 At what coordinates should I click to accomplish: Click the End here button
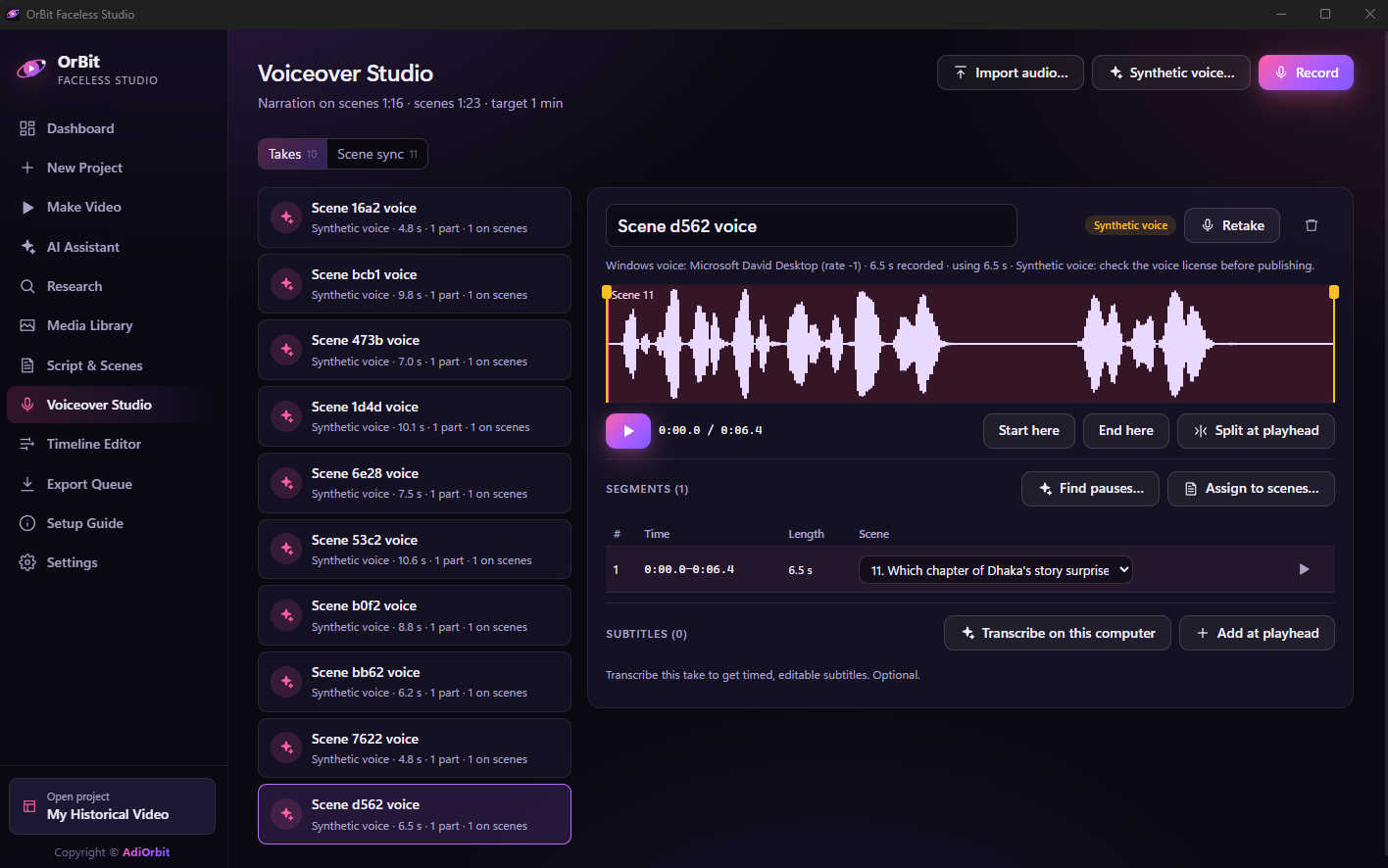click(1126, 430)
